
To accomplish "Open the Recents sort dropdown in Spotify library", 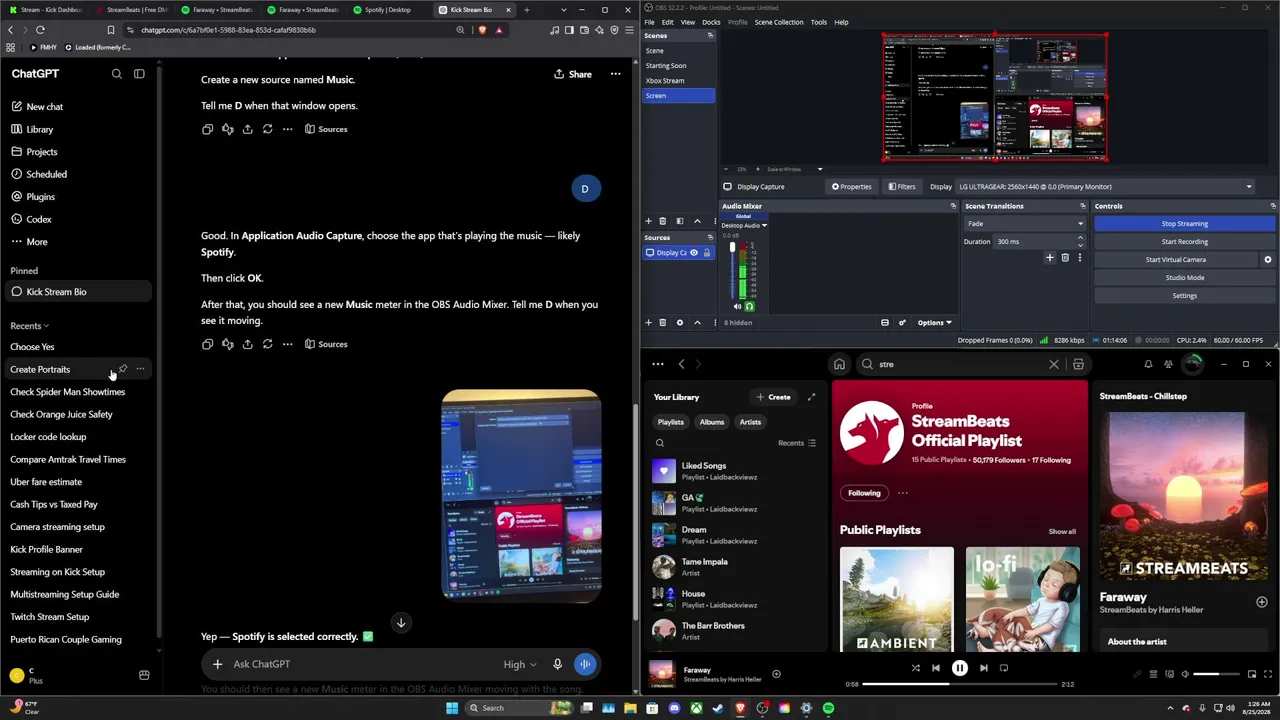I will [797, 443].
